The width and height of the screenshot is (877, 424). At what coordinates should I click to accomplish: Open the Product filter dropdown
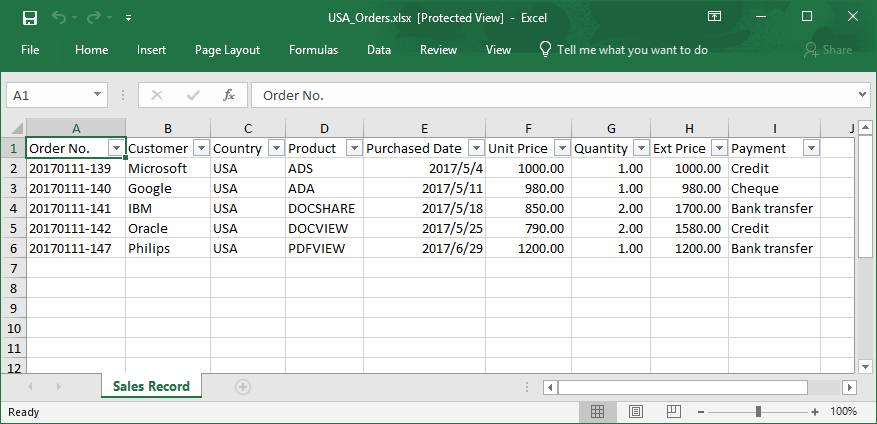click(355, 148)
